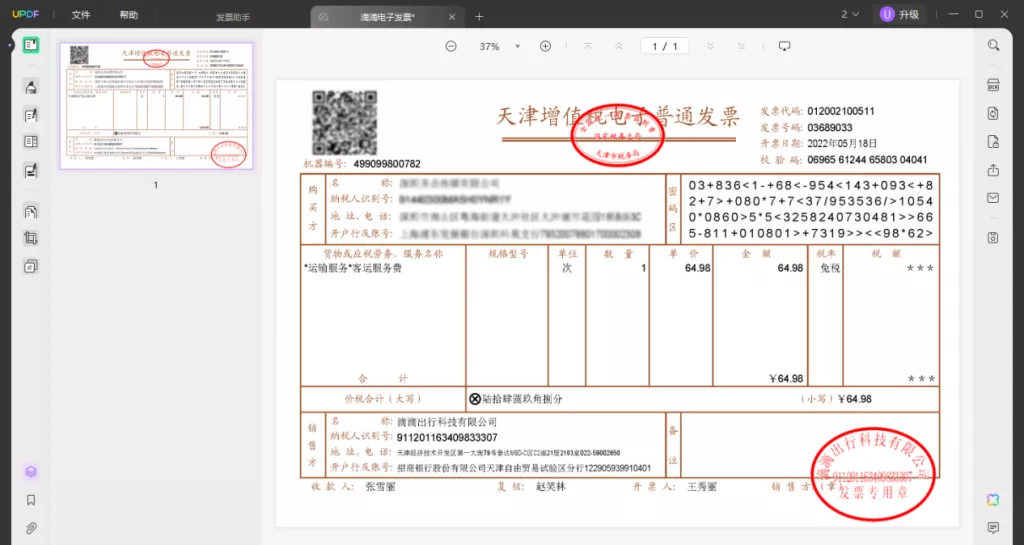The width and height of the screenshot is (1024, 545).
Task: Open the zoom level dropdown arrow
Action: click(x=518, y=46)
